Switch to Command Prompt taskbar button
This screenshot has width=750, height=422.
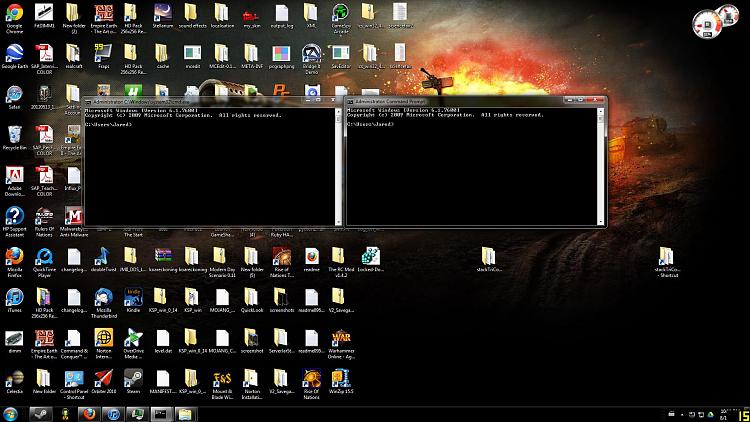[x=161, y=414]
